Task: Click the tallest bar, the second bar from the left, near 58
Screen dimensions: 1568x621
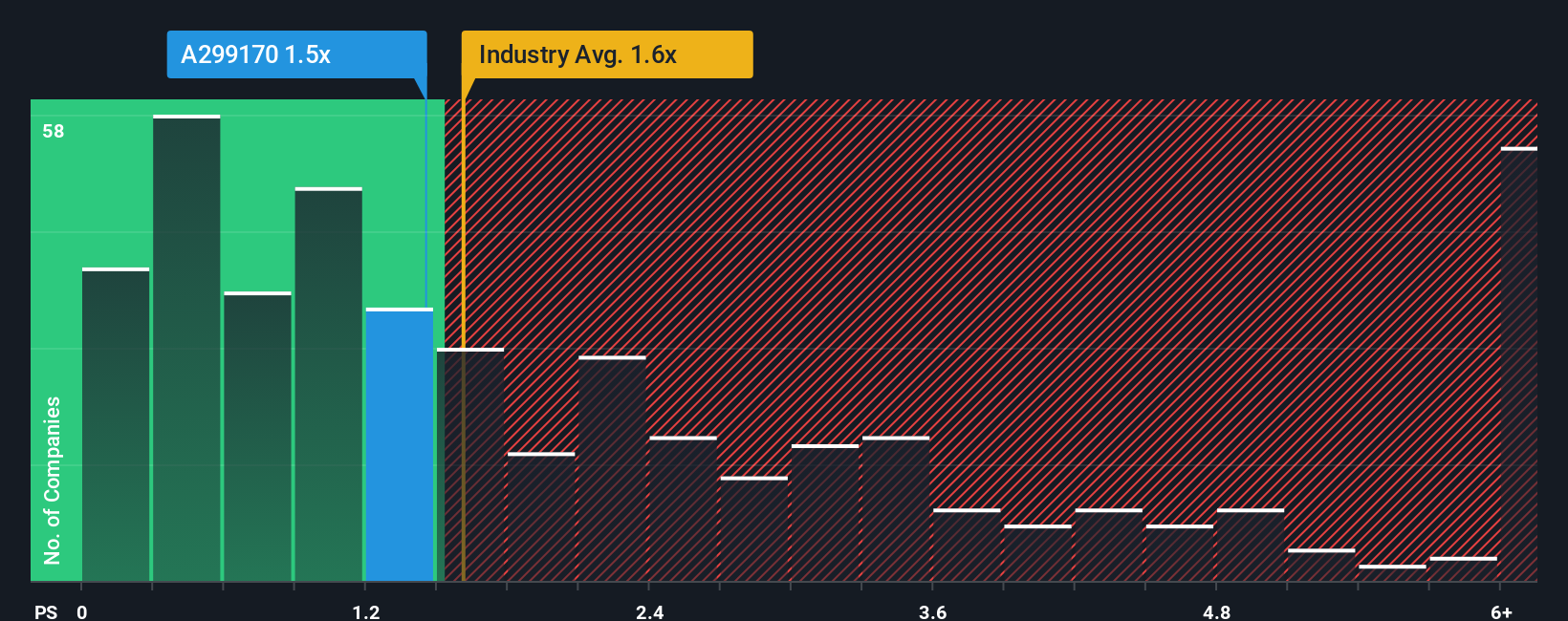Action: click(186, 348)
